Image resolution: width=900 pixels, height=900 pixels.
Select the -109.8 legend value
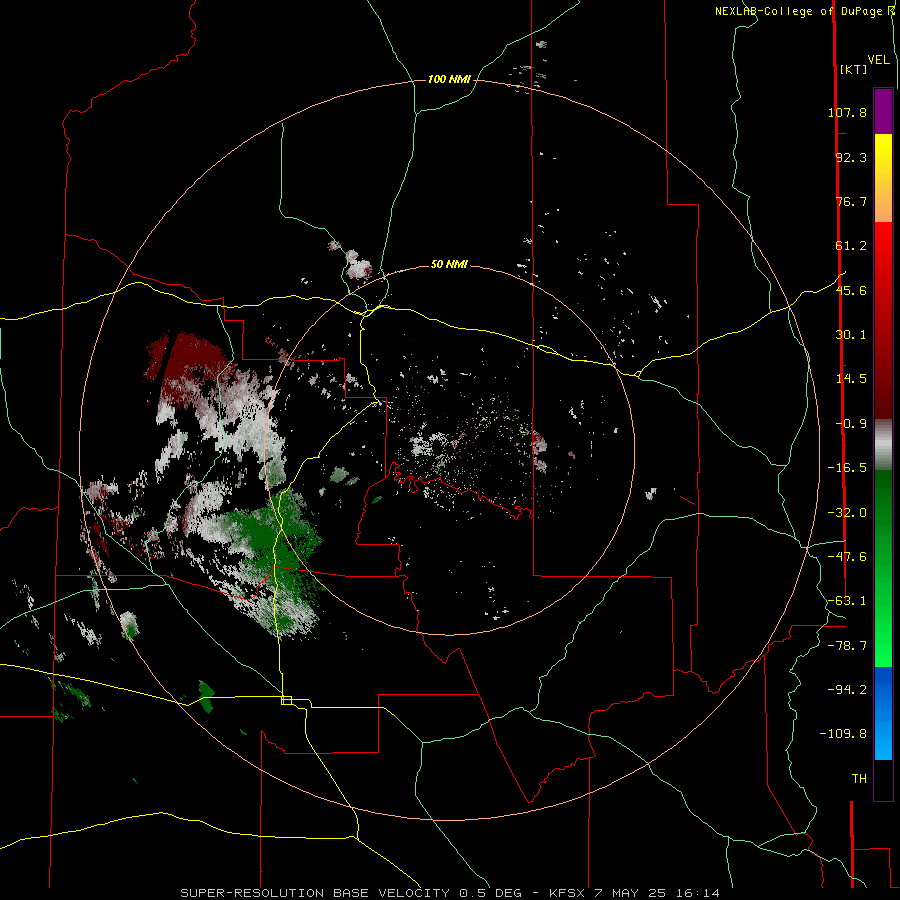[x=843, y=734]
